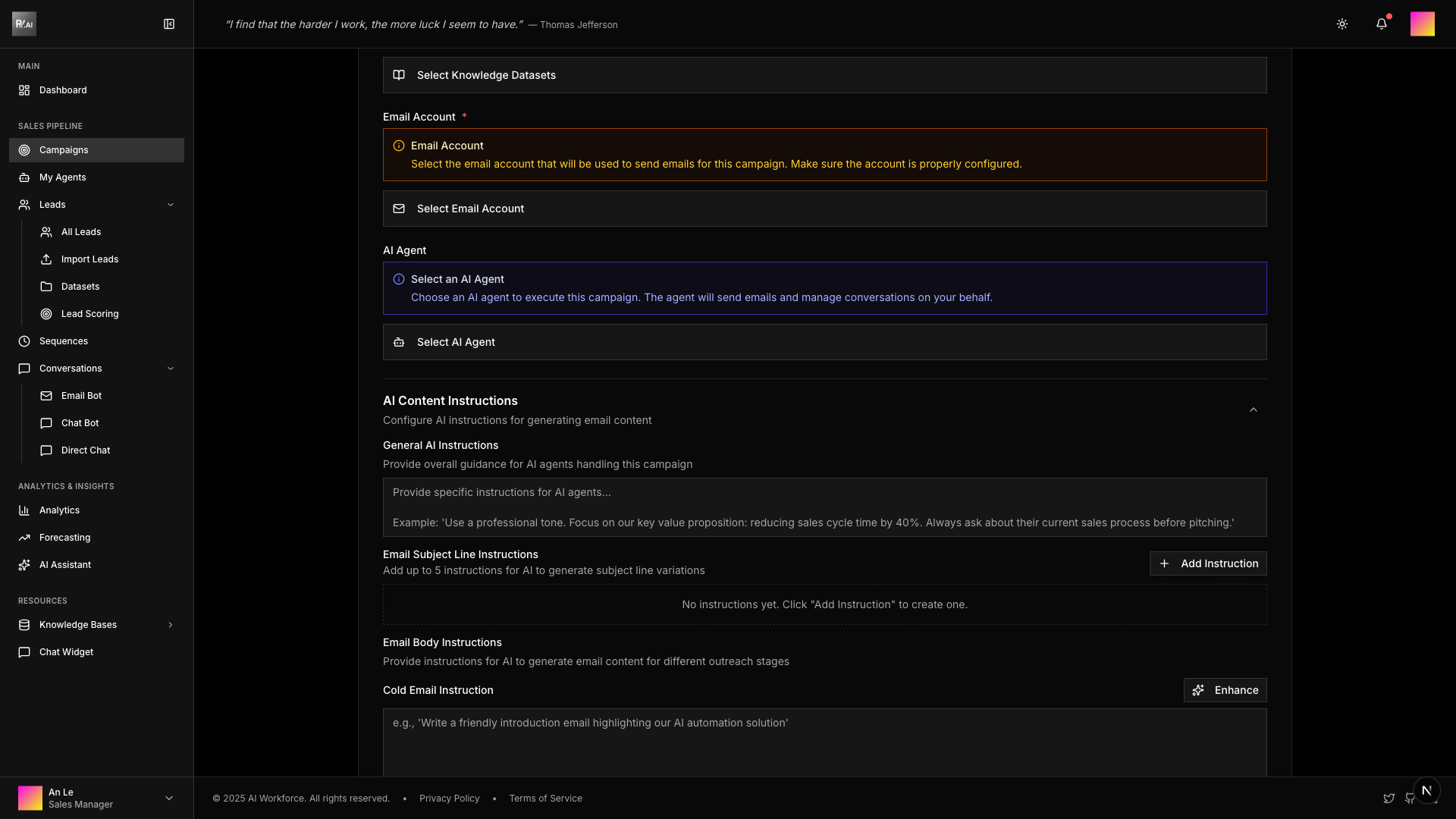The width and height of the screenshot is (1456, 819).
Task: Click the app logo in the sidebar
Action: tap(24, 24)
